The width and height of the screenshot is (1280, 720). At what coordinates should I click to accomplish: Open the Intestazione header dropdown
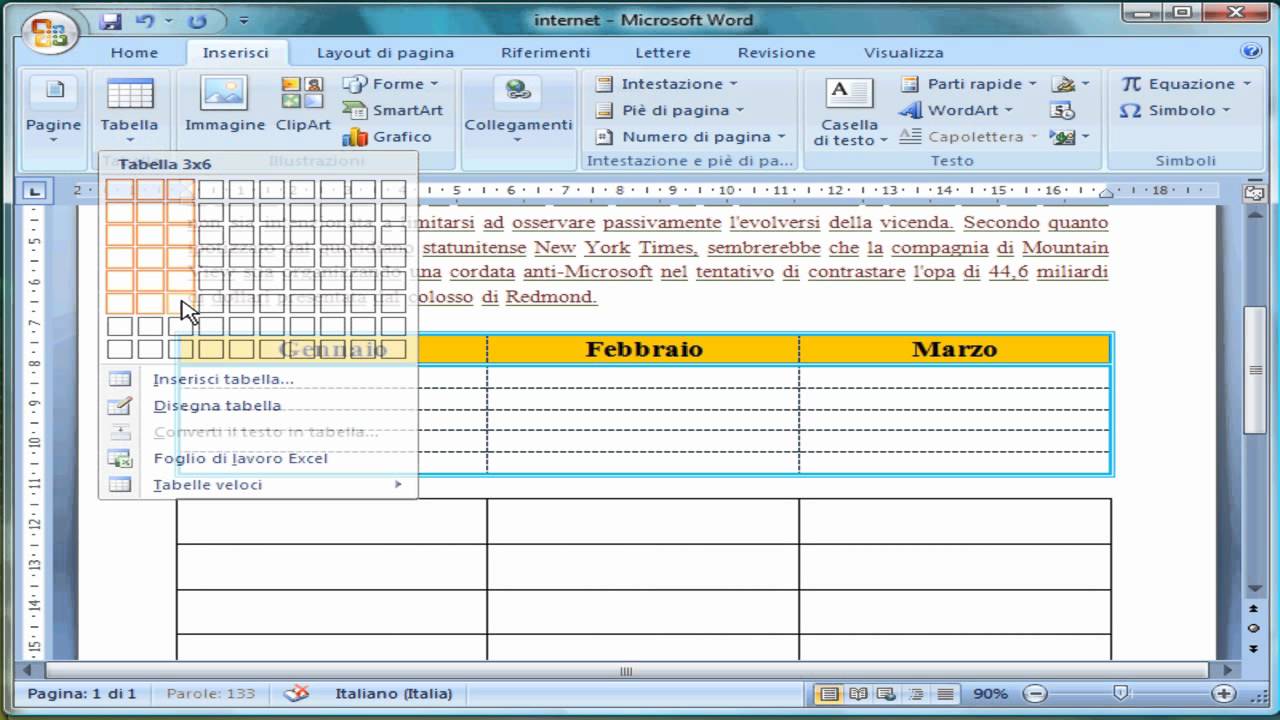point(666,84)
